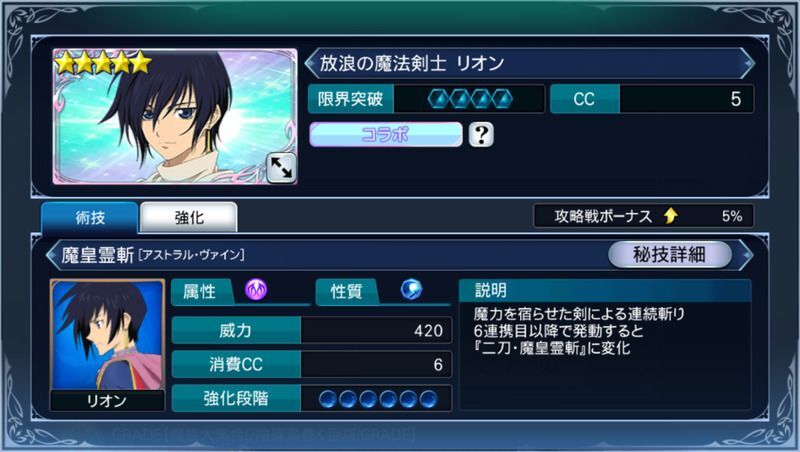
Task: Expand the character card with arrows icon
Action: (281, 167)
